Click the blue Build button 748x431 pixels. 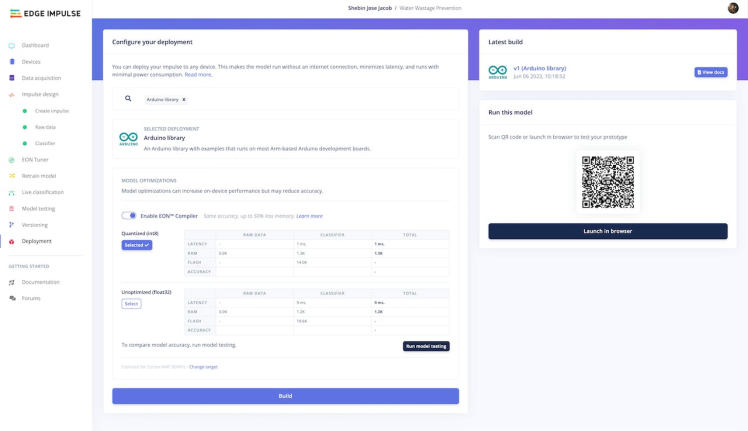point(285,396)
